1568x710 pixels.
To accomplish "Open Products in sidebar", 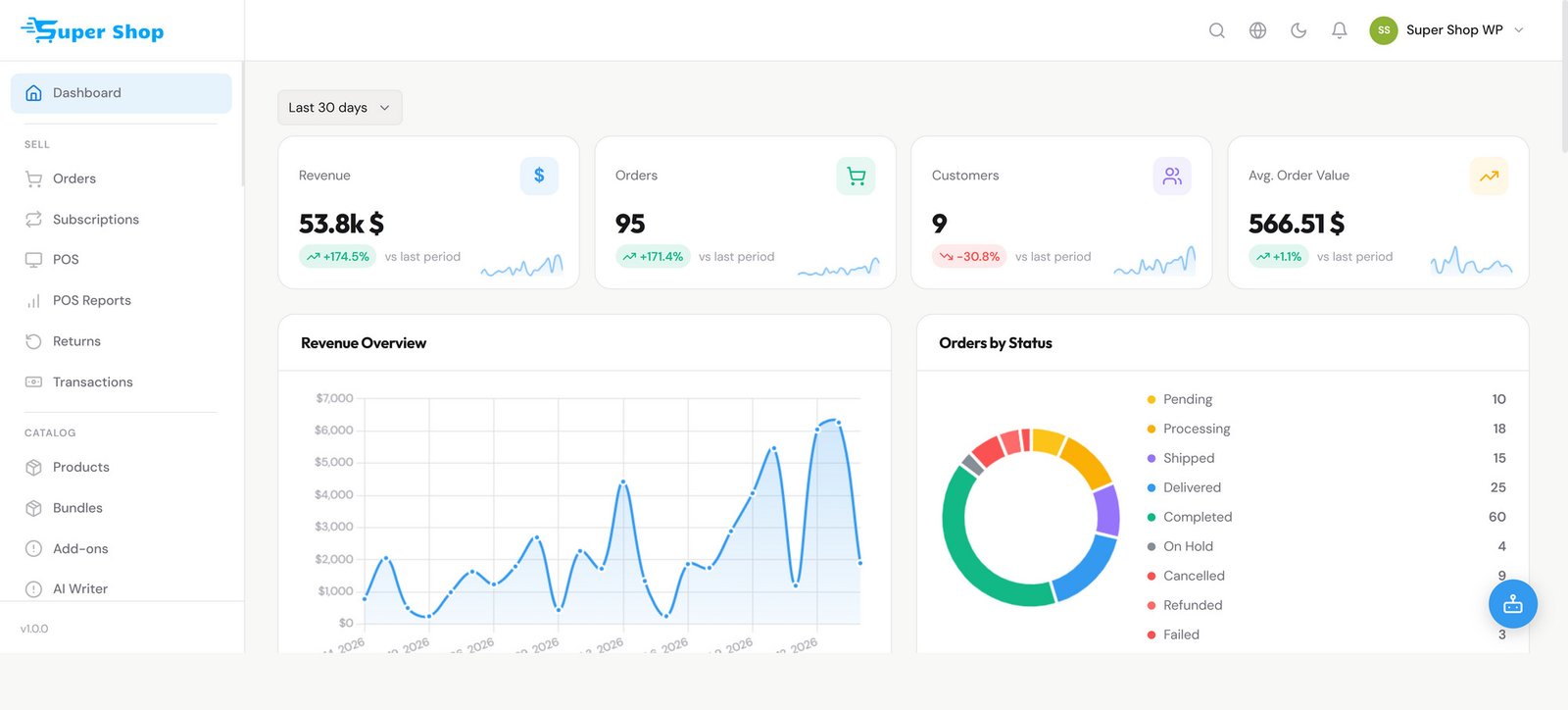I will click(122, 468).
